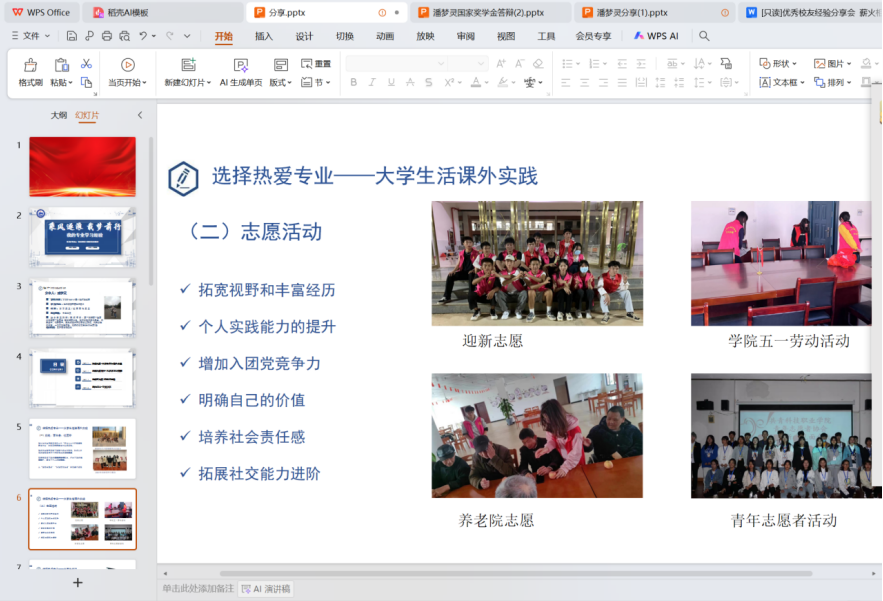
Task: Open the 形状 (Shapes) dropdown
Action: pos(780,64)
